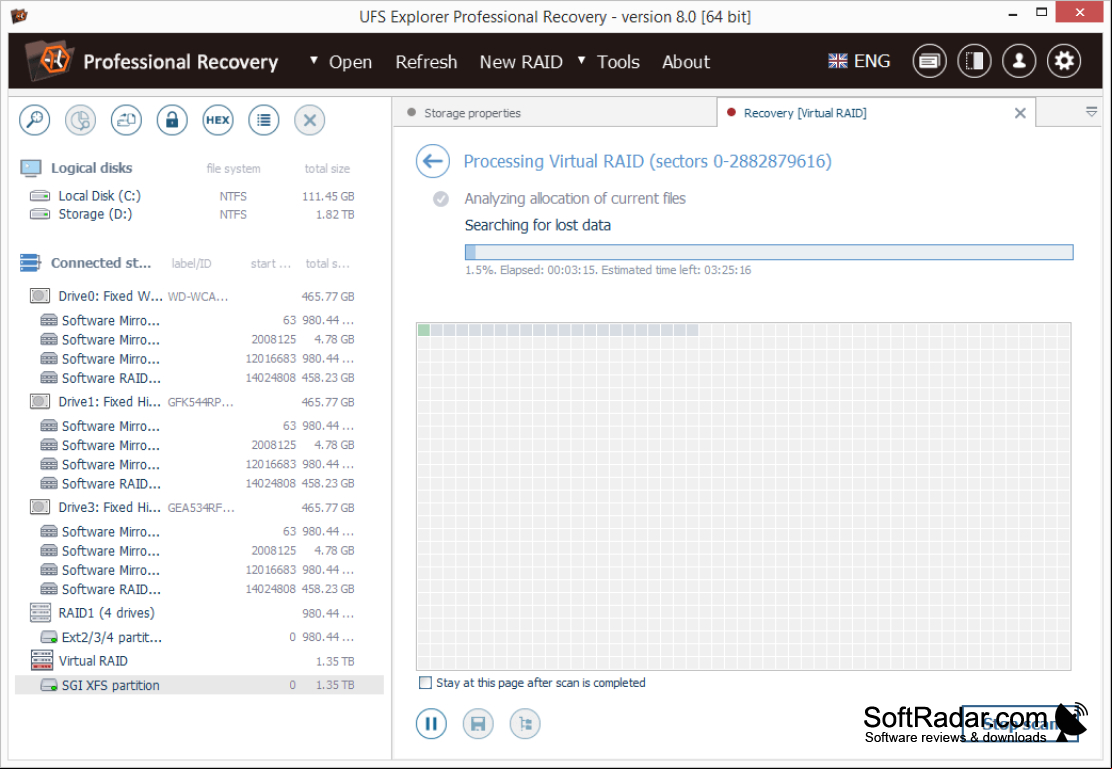The width and height of the screenshot is (1112, 769).
Task: Open the Tools menu
Action: 618,62
